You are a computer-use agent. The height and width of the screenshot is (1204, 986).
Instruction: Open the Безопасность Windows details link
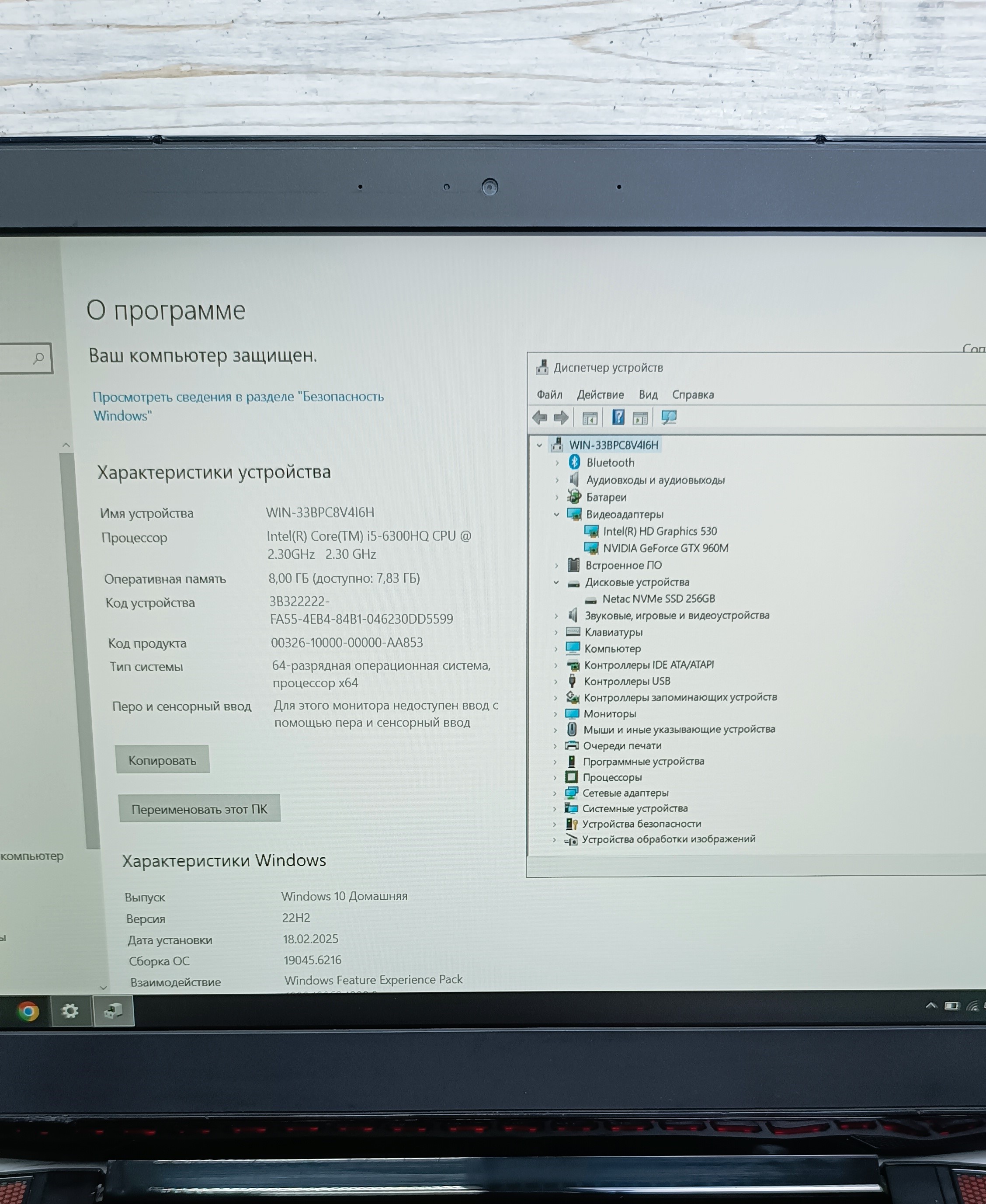point(238,397)
